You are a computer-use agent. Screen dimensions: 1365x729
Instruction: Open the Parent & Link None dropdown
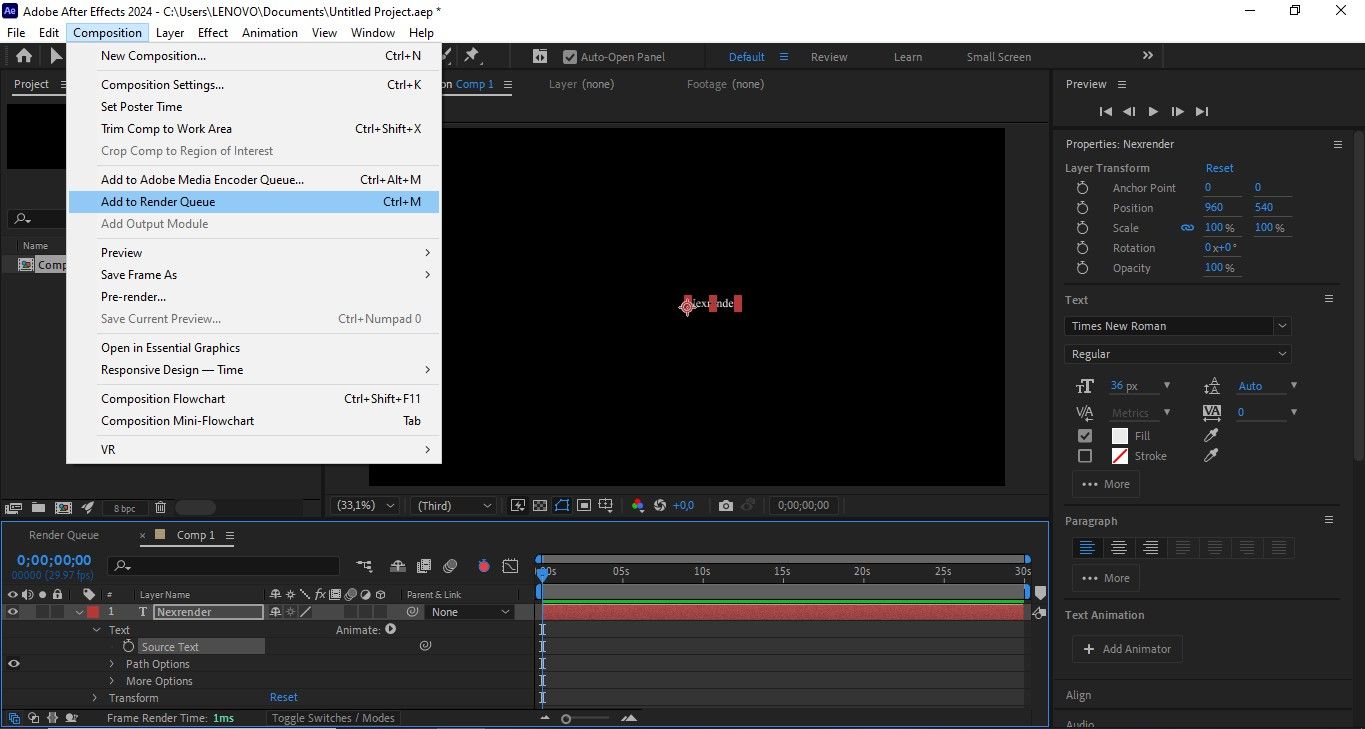(x=468, y=611)
